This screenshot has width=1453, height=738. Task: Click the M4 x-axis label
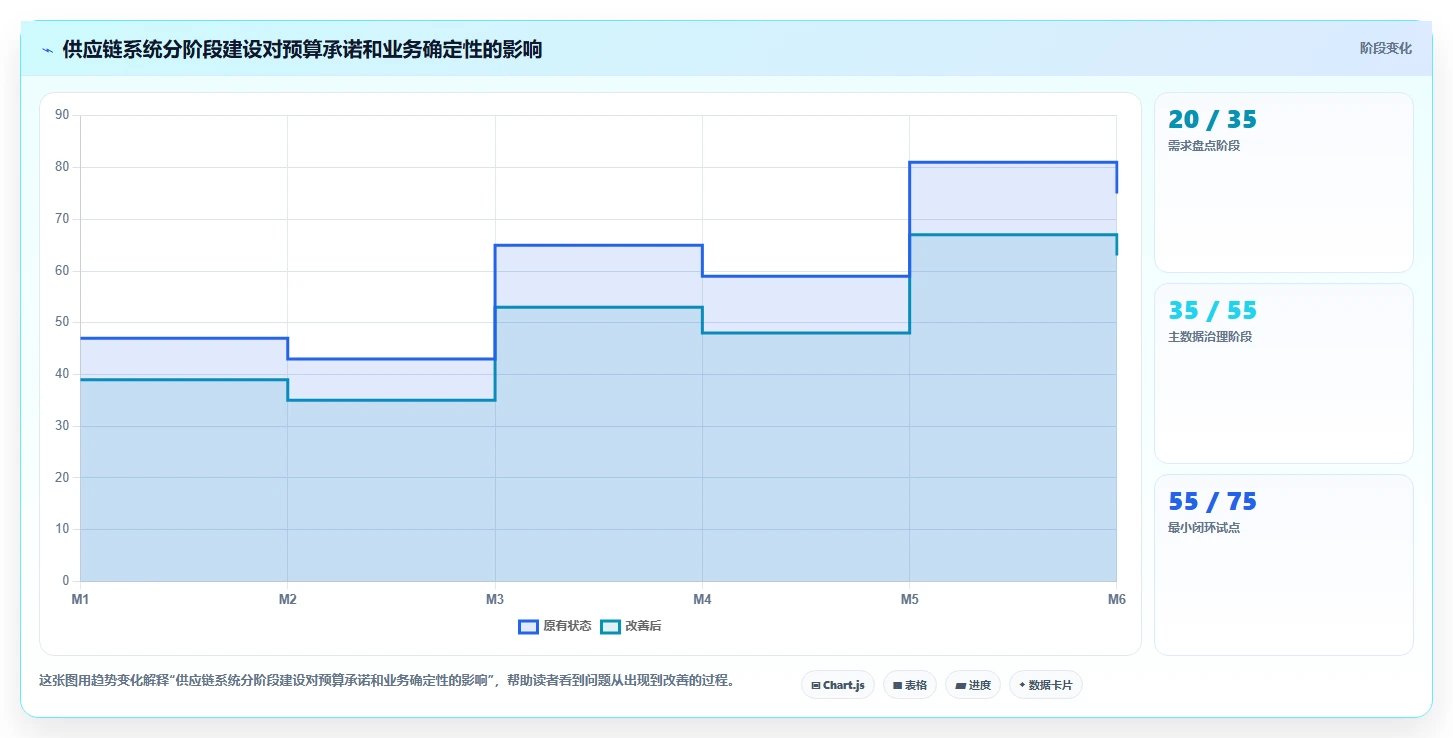click(x=702, y=599)
